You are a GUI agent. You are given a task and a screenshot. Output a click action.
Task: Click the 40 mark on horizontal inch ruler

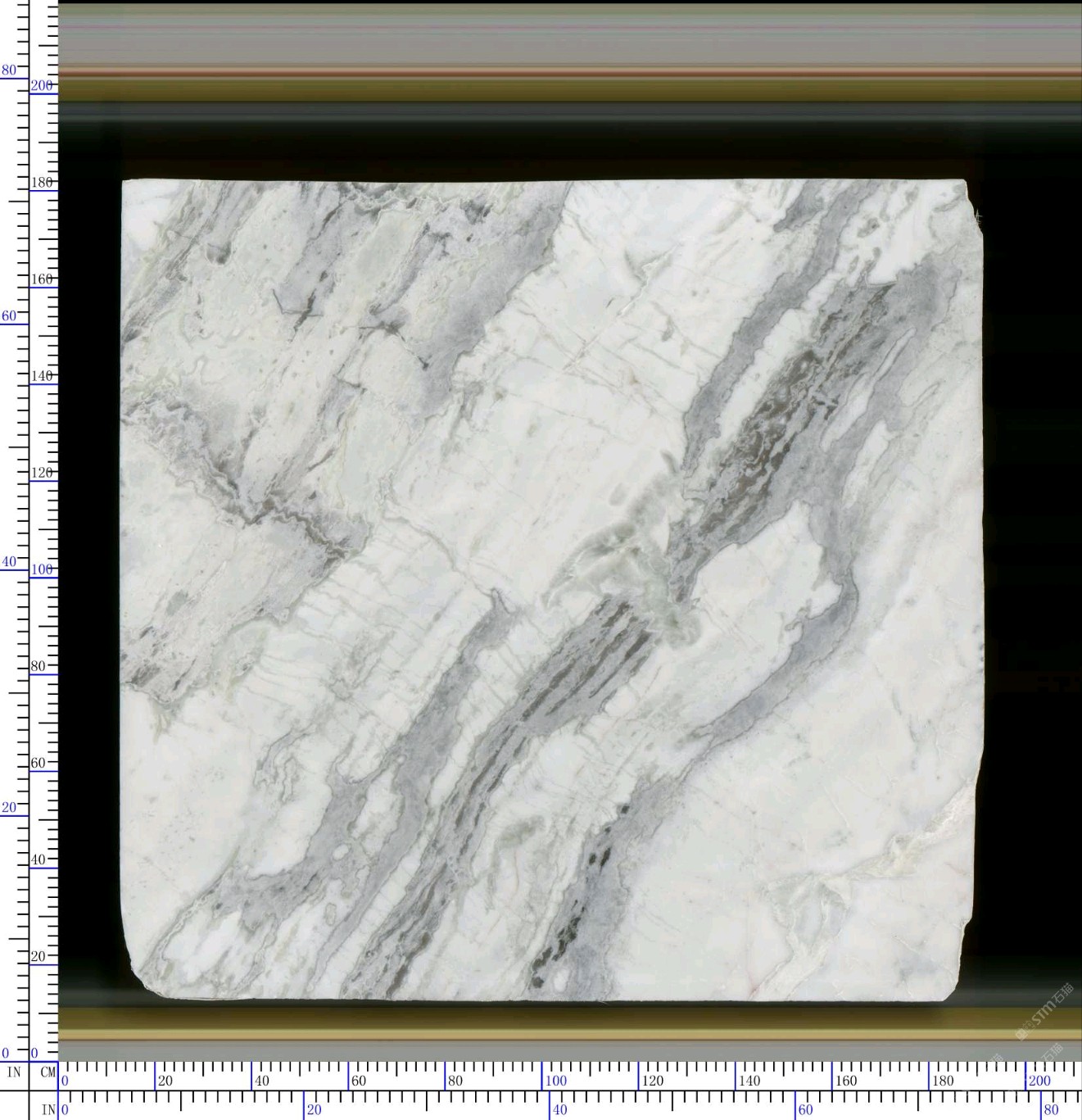point(559,1110)
